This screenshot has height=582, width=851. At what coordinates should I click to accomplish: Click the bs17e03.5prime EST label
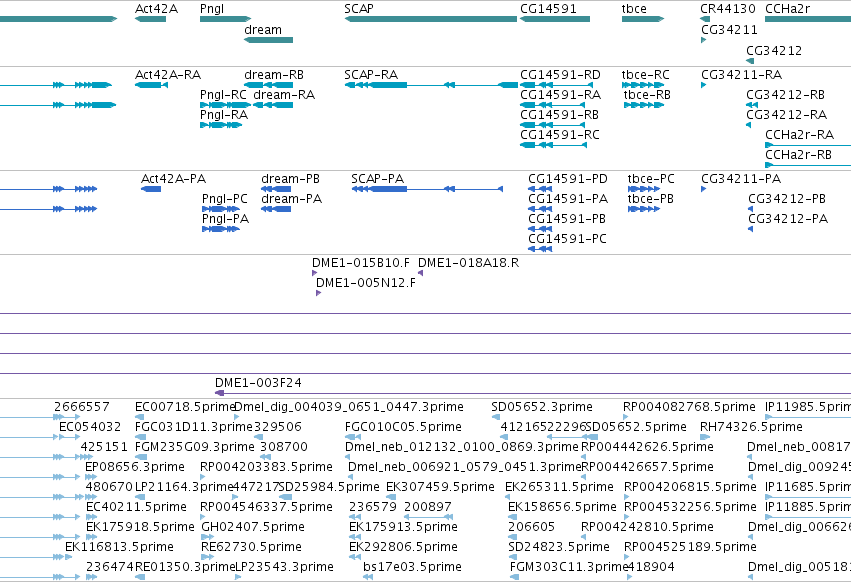point(412,567)
